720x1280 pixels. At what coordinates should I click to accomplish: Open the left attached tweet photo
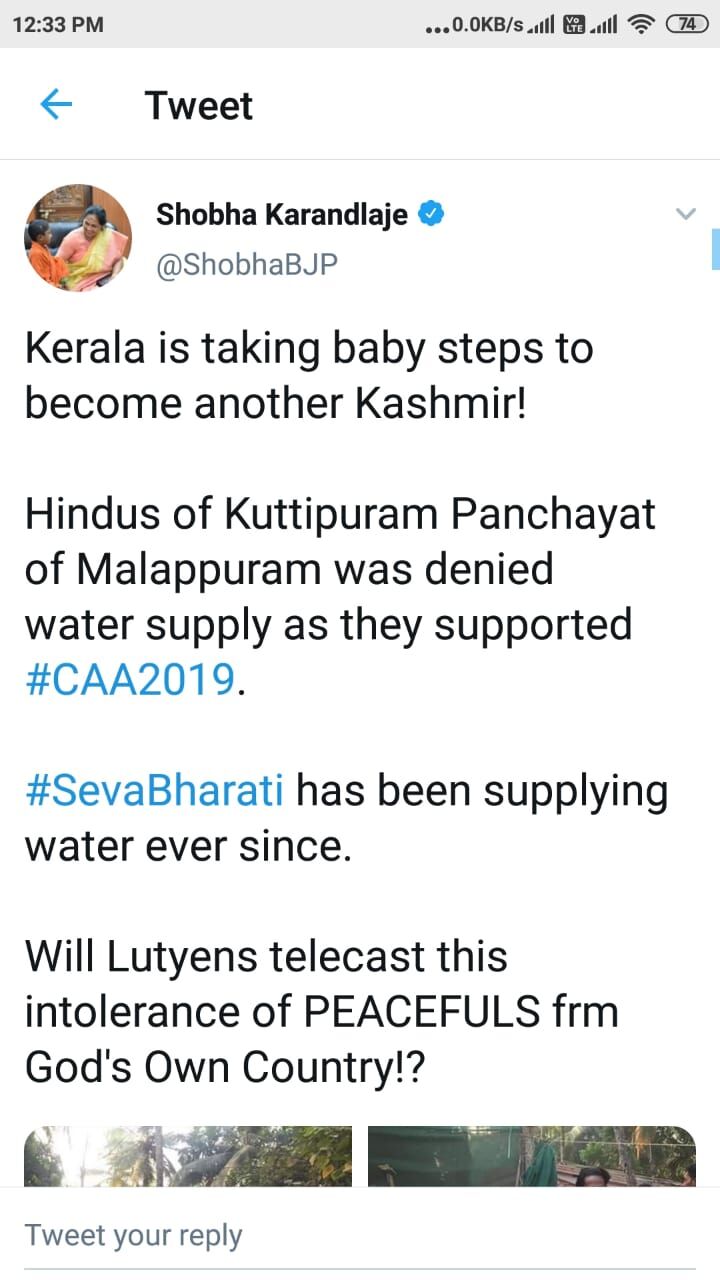188,1156
